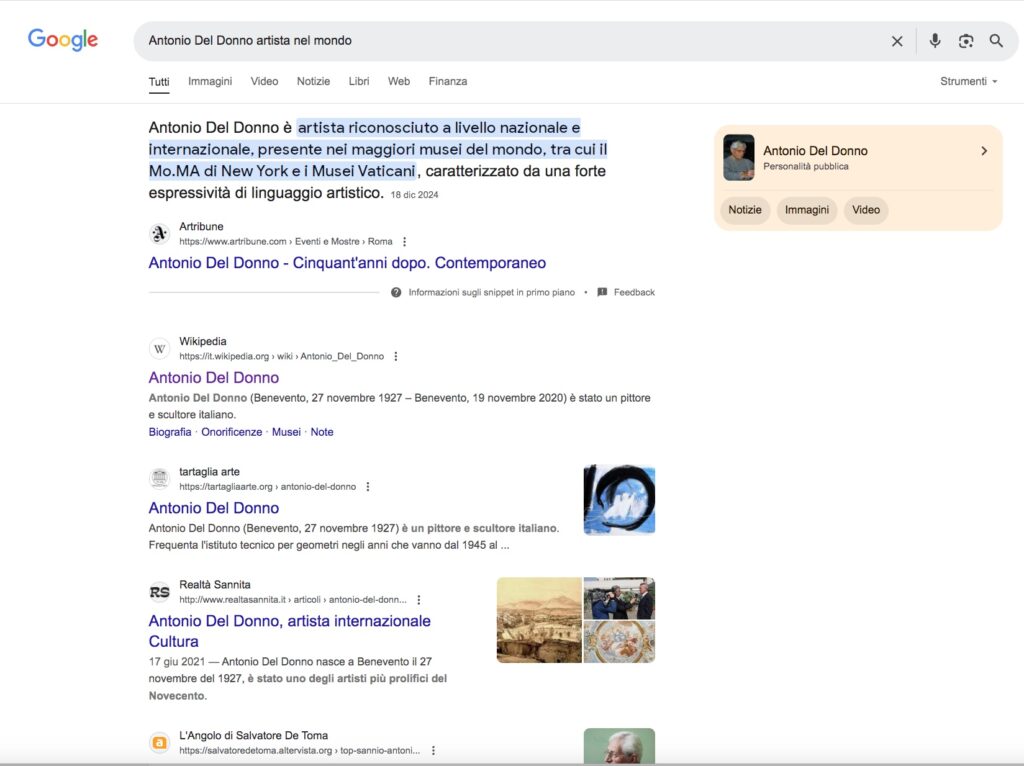Screen dimensions: 1024x766
Task: Click the Musei sitelink
Action: pos(286,432)
